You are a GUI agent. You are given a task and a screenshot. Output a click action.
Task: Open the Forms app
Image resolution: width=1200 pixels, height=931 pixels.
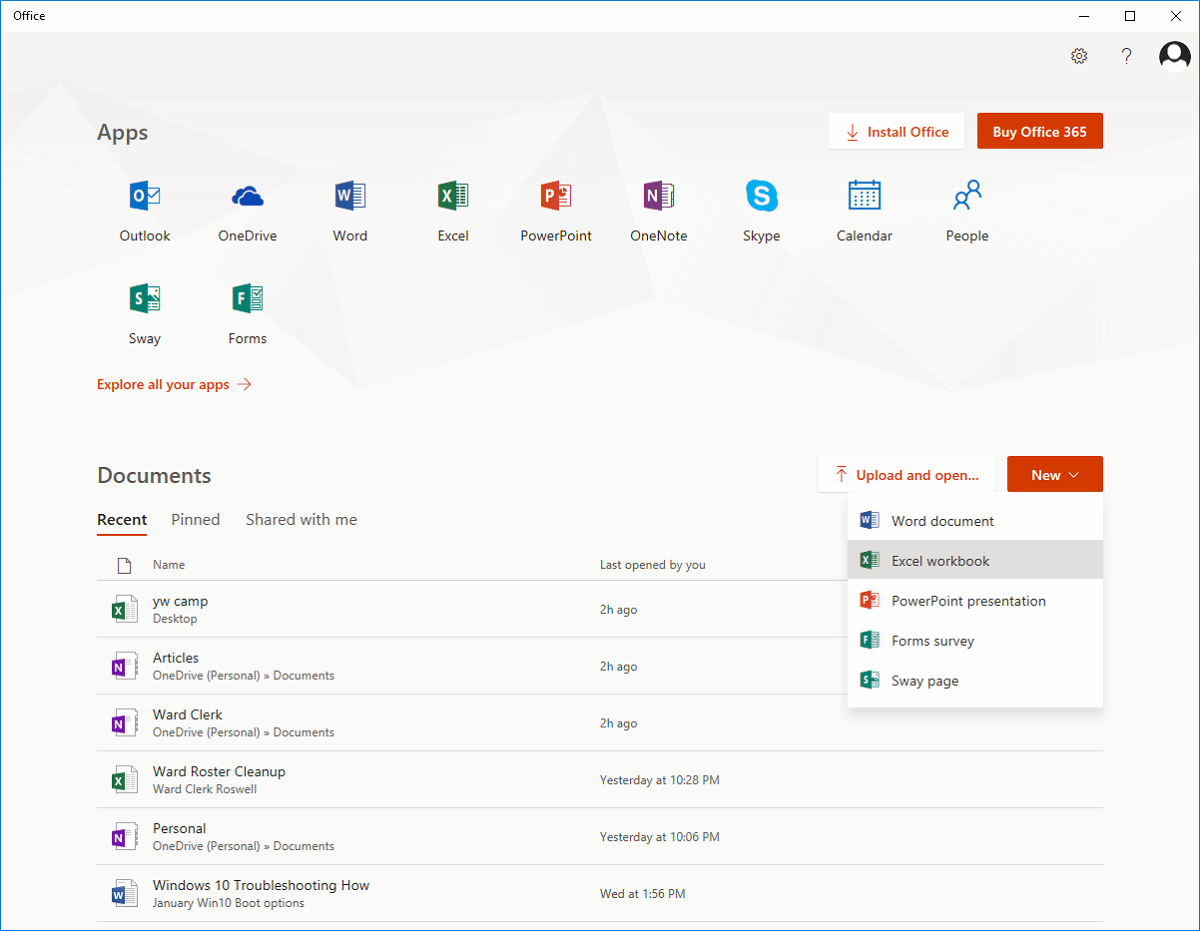[x=247, y=310]
